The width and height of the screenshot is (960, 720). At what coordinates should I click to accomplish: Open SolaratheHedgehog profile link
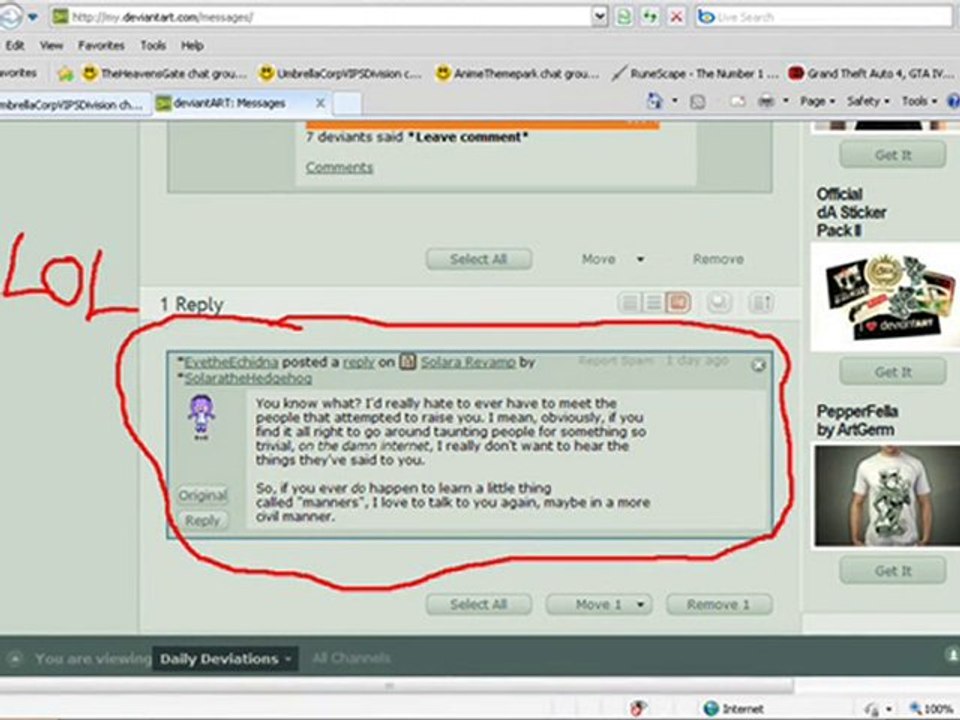(x=248, y=378)
